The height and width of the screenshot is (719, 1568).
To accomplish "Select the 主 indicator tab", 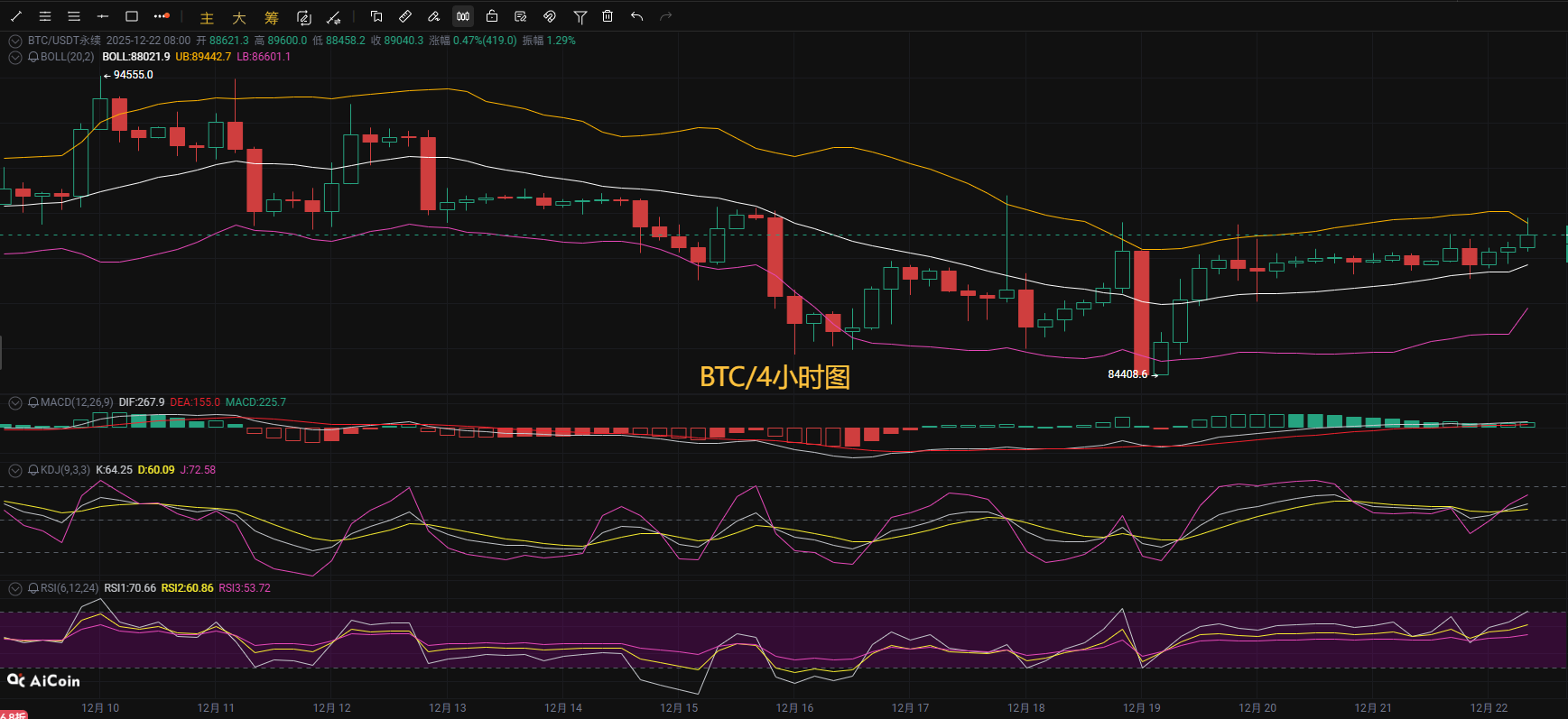I will click(207, 17).
